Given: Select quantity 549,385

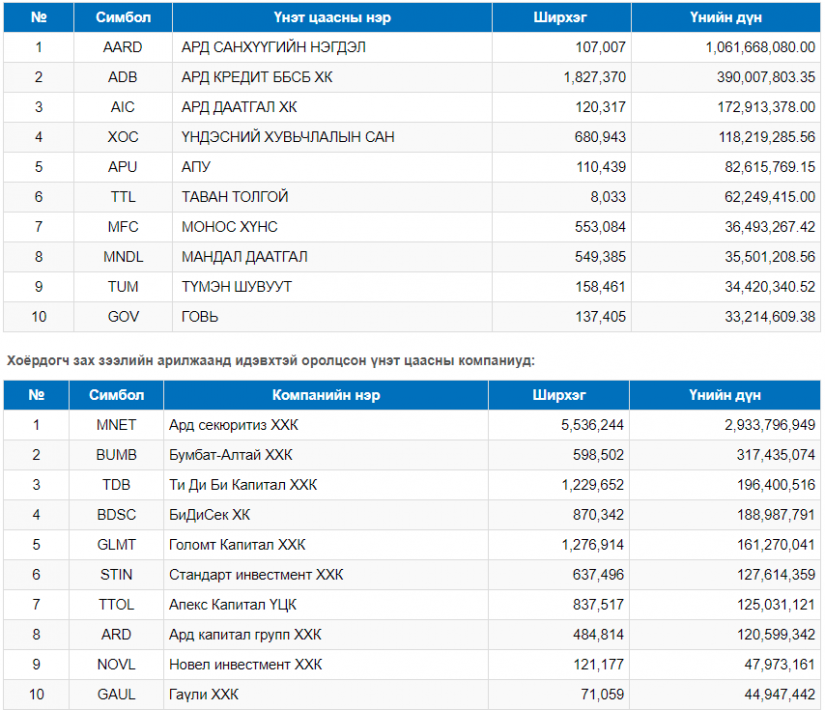Looking at the screenshot, I should click(600, 257).
